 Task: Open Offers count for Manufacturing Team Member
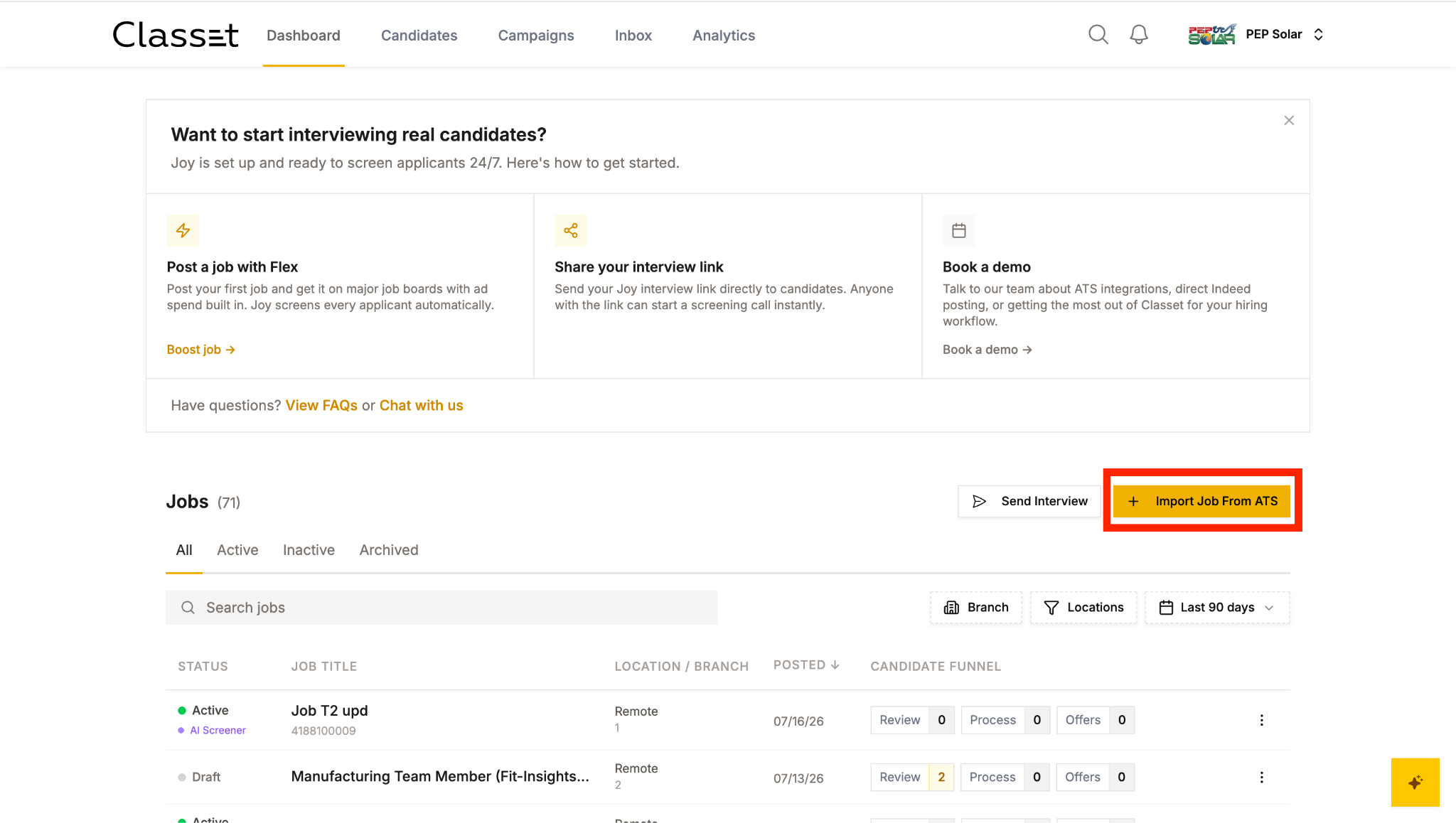[x=1096, y=777]
